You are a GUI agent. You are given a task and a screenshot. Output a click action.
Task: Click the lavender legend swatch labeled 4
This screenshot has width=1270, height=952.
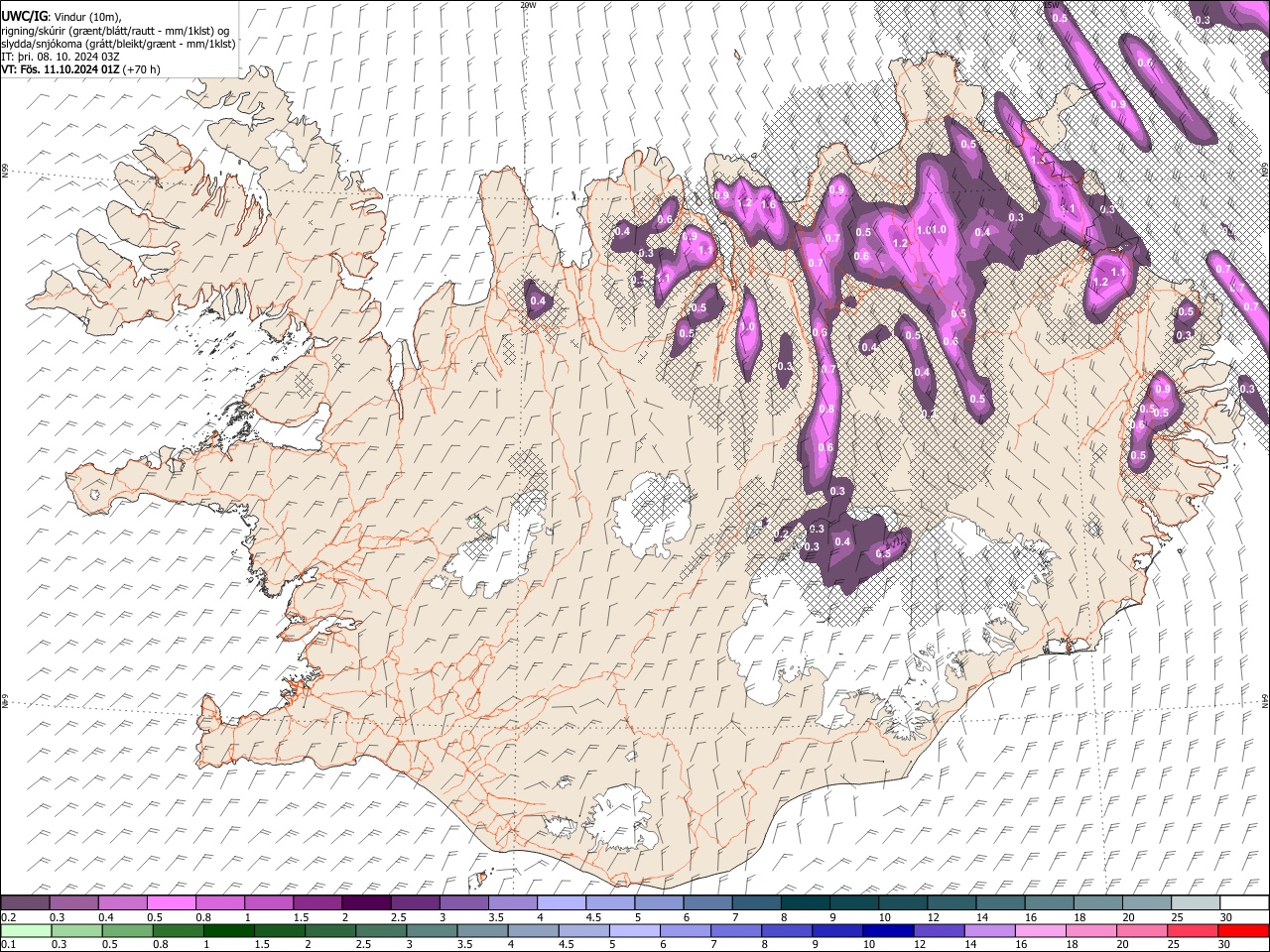coord(561,903)
